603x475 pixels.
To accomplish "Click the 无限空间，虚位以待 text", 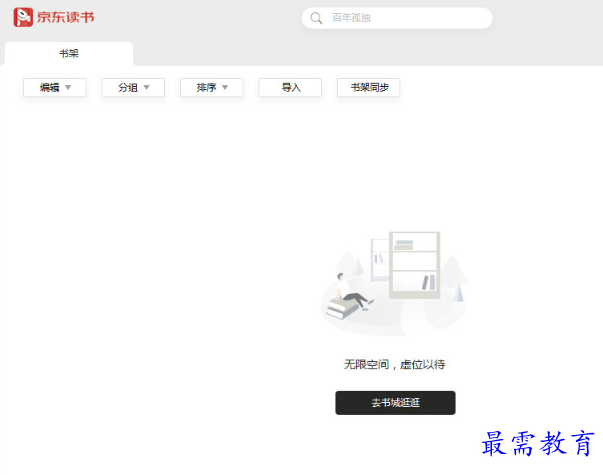I will click(395, 364).
